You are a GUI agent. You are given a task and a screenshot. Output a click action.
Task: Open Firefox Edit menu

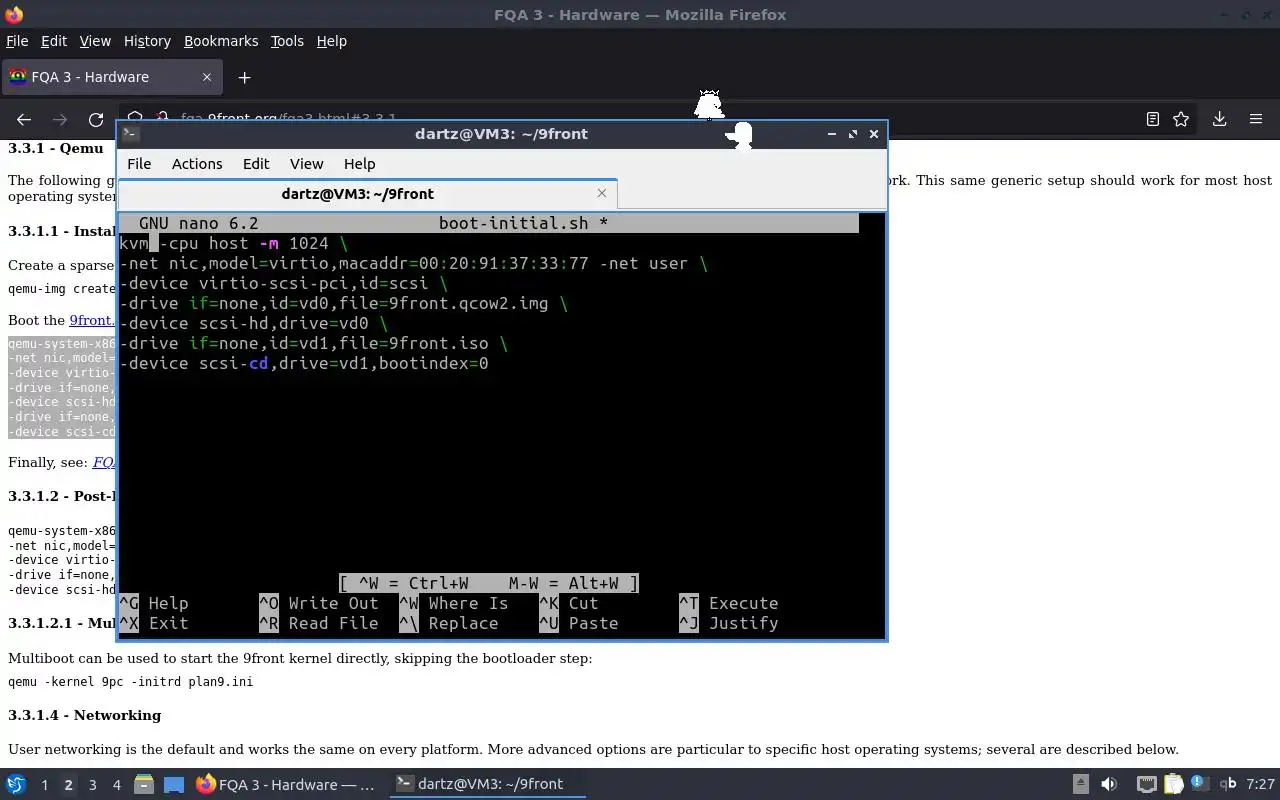coord(53,41)
